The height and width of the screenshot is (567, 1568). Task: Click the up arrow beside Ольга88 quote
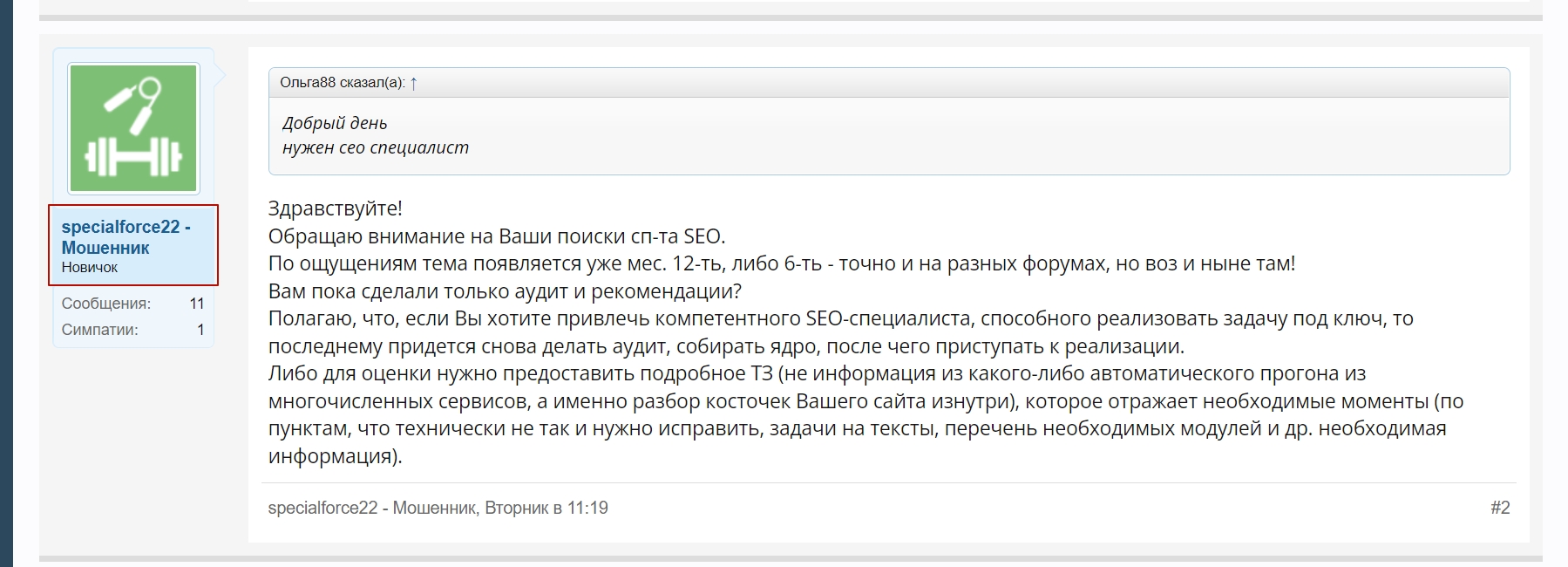[x=413, y=83]
